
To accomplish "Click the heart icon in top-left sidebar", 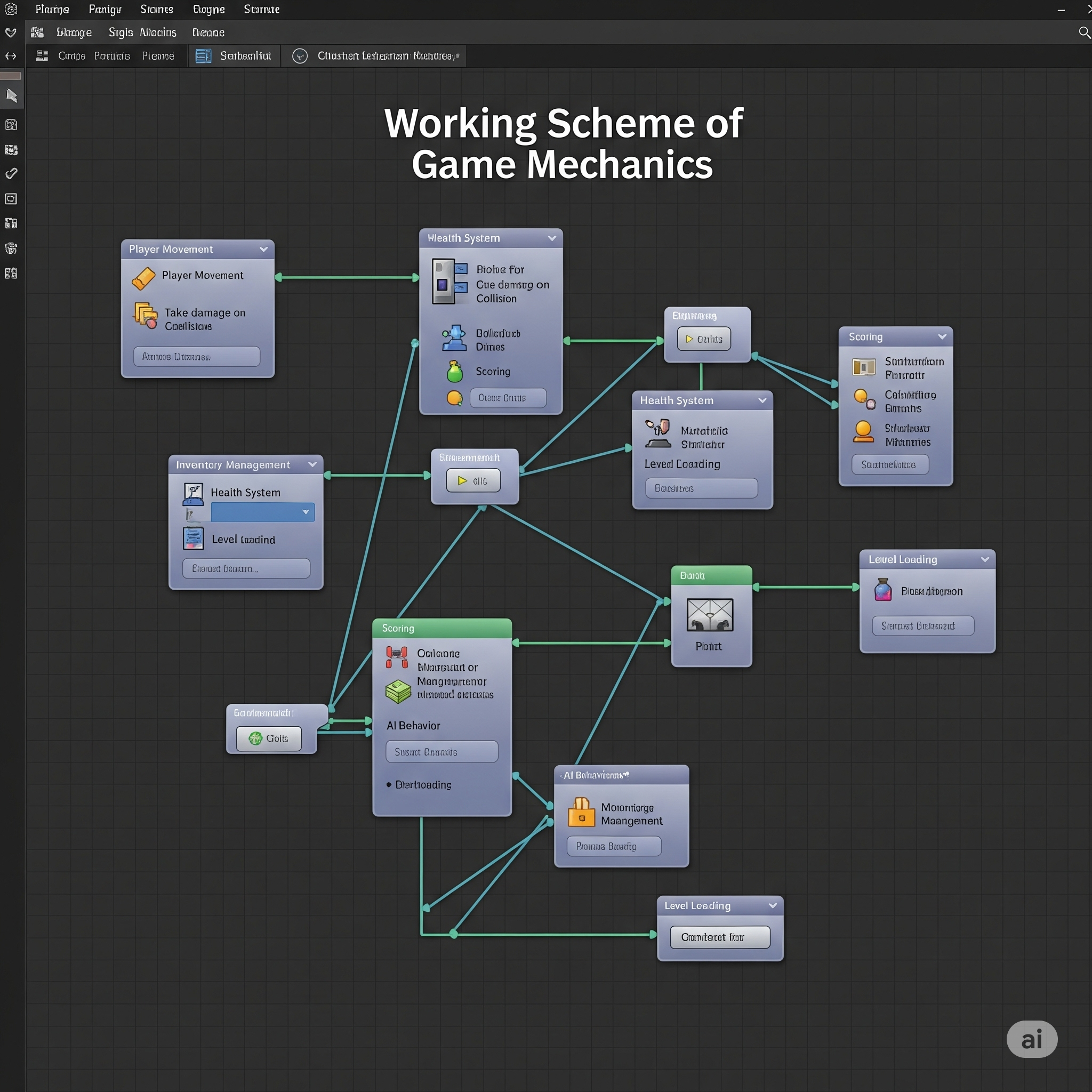I will tap(11, 33).
